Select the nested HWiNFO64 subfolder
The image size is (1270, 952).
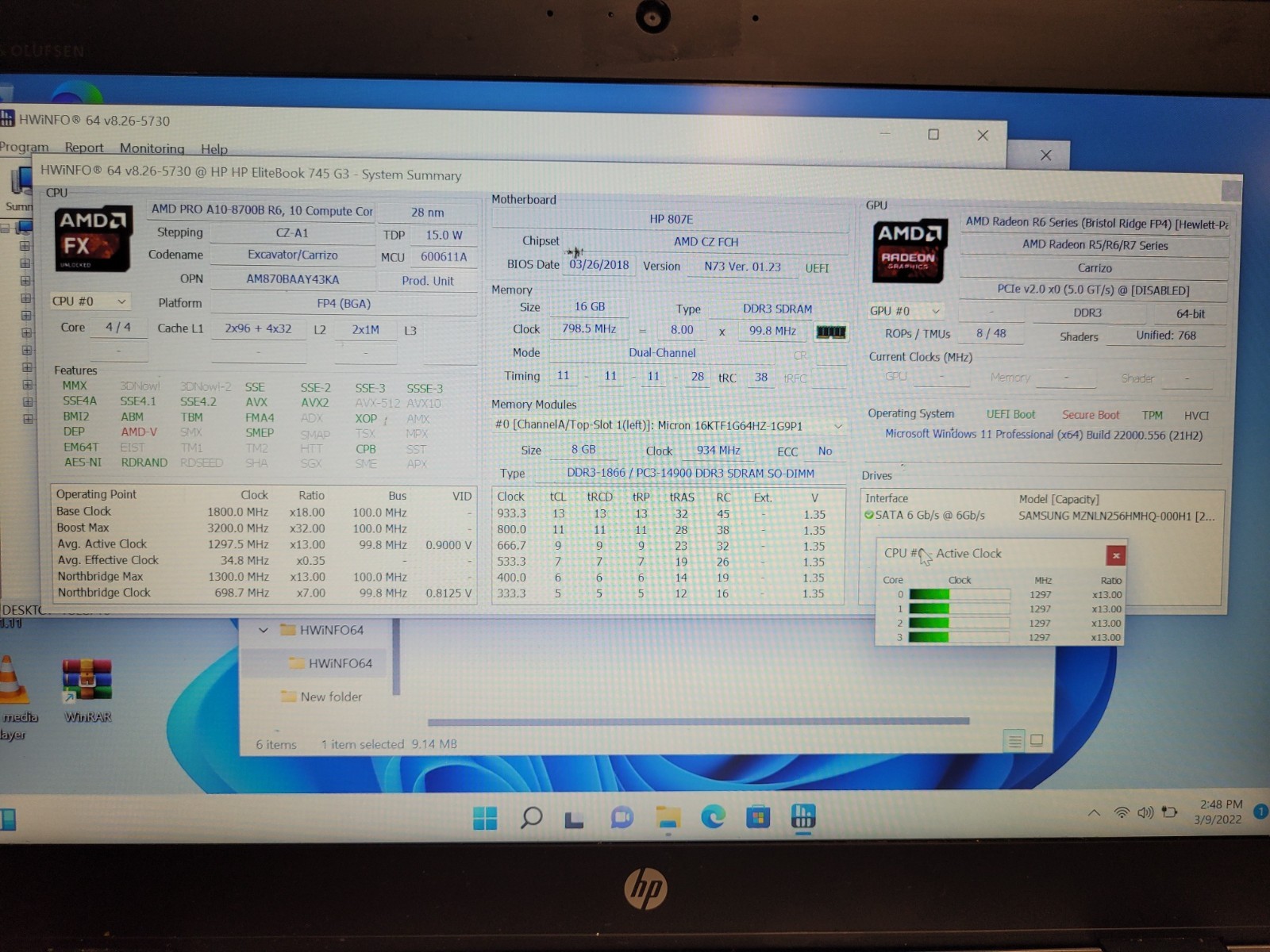click(x=330, y=663)
